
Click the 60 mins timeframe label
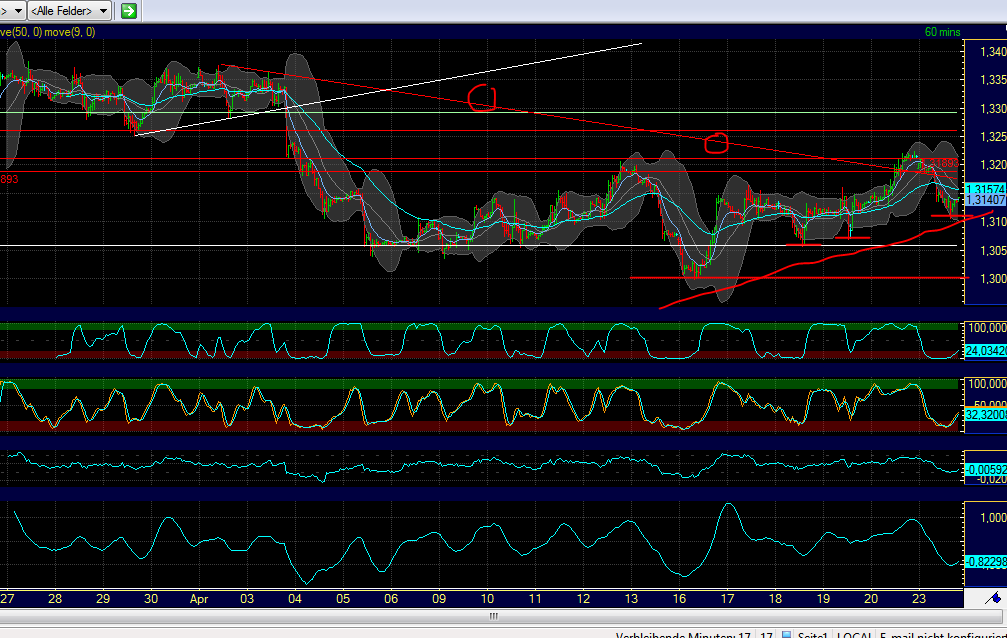[942, 31]
